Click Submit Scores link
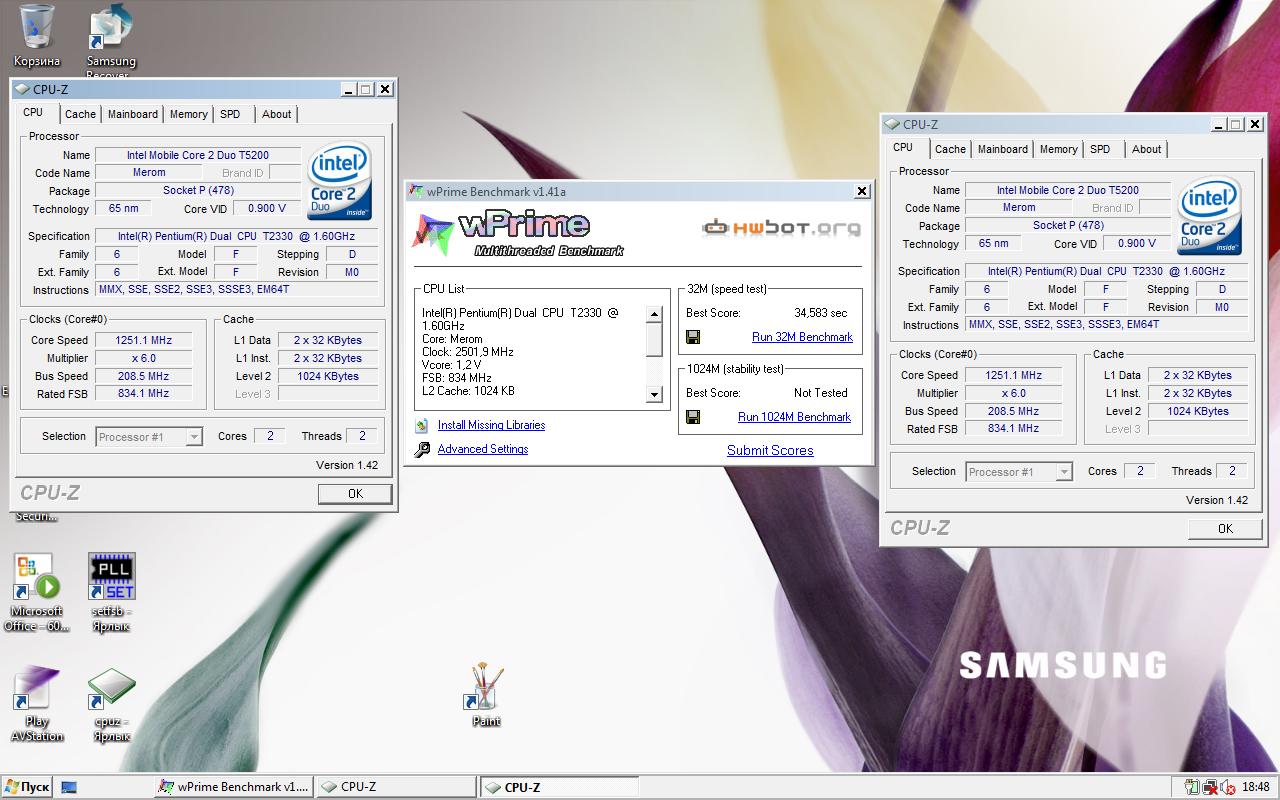The image size is (1280, 800). [770, 450]
